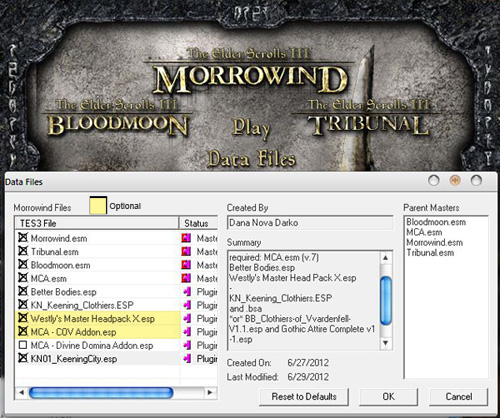Image resolution: width=500 pixels, height=418 pixels.
Task: Click the Cancel button
Action: pos(459,397)
